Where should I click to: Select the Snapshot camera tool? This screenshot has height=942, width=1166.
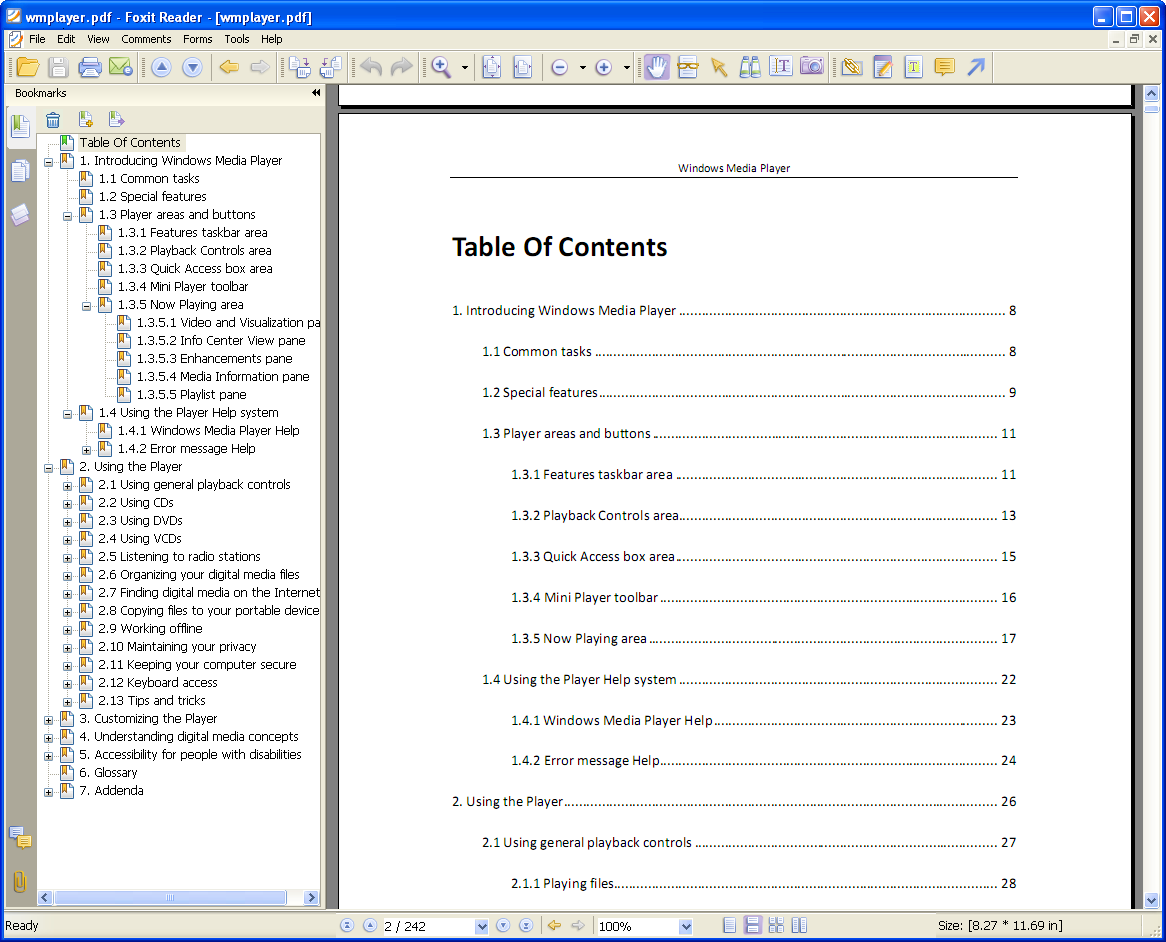coord(812,67)
